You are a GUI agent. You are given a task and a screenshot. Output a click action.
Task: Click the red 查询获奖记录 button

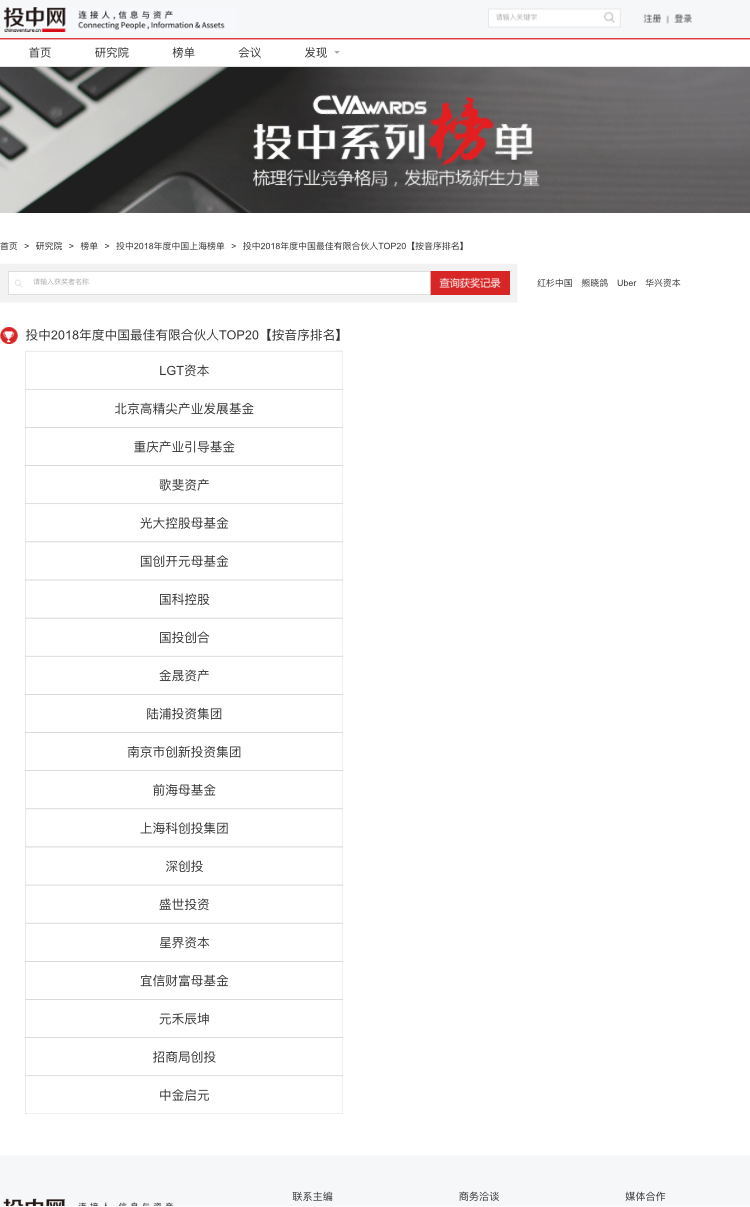pos(470,283)
